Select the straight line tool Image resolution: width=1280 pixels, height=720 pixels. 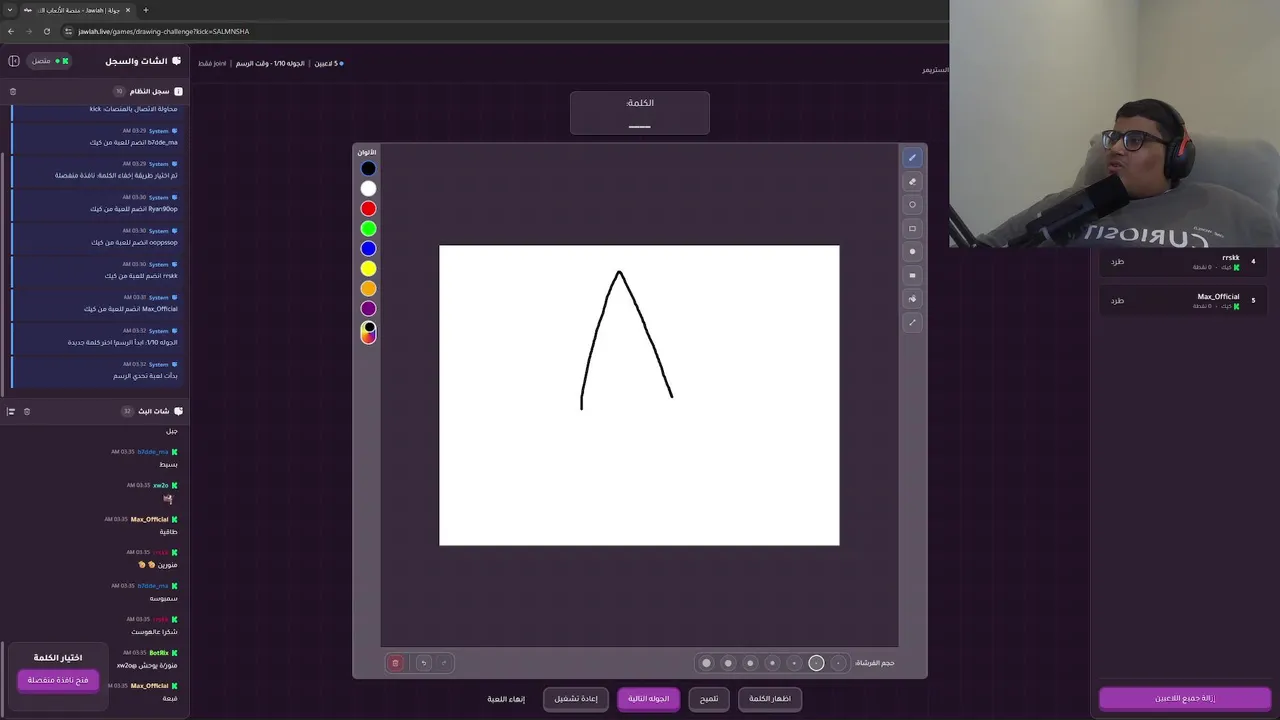point(912,323)
